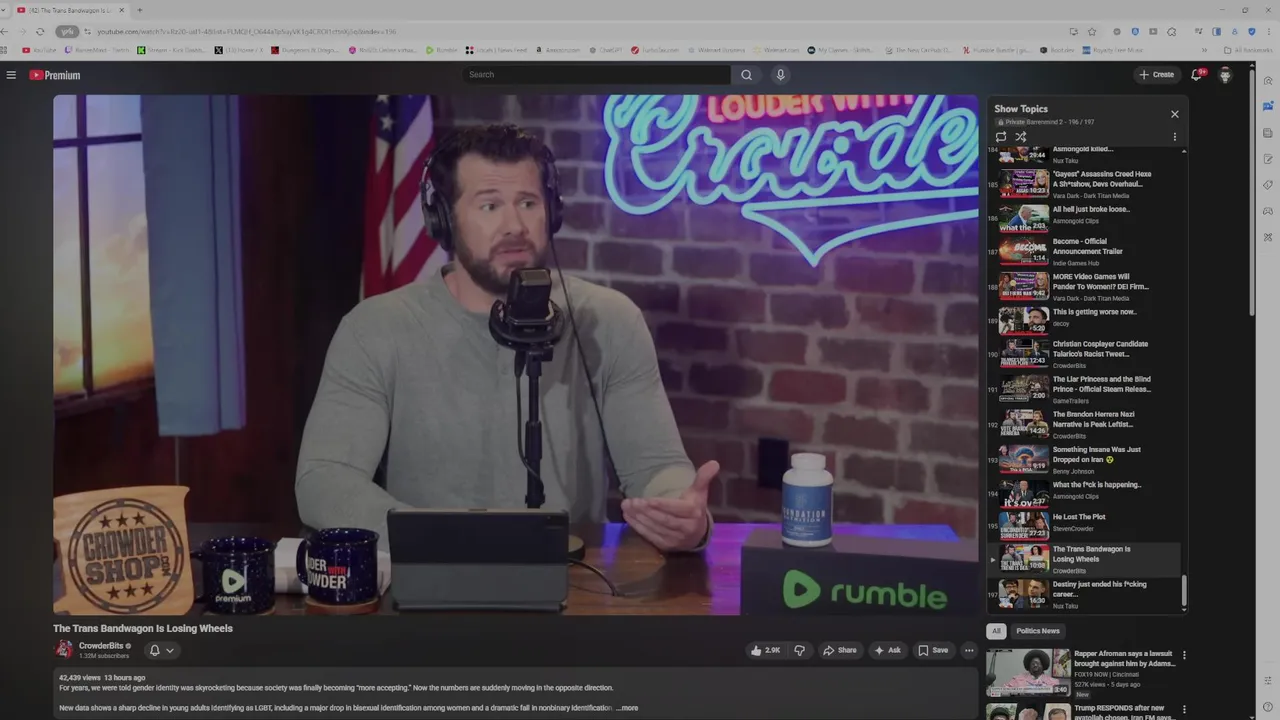Open the browser sidebar notes icon
This screenshot has height=720, width=1280.
click(1268, 159)
